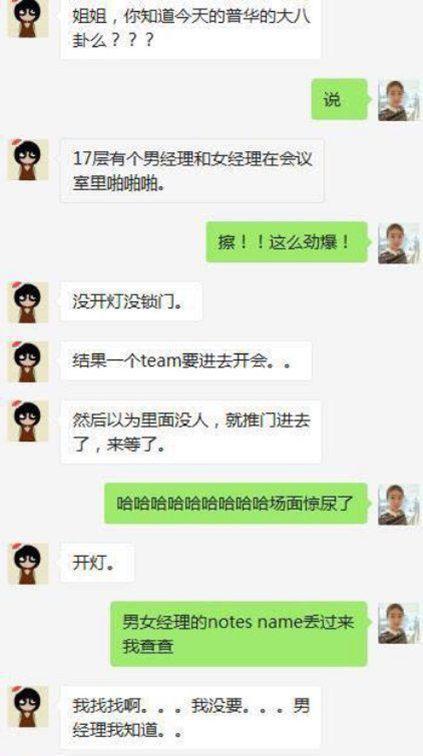Tap cartoon avatar next to 结果一个team message

28,361
